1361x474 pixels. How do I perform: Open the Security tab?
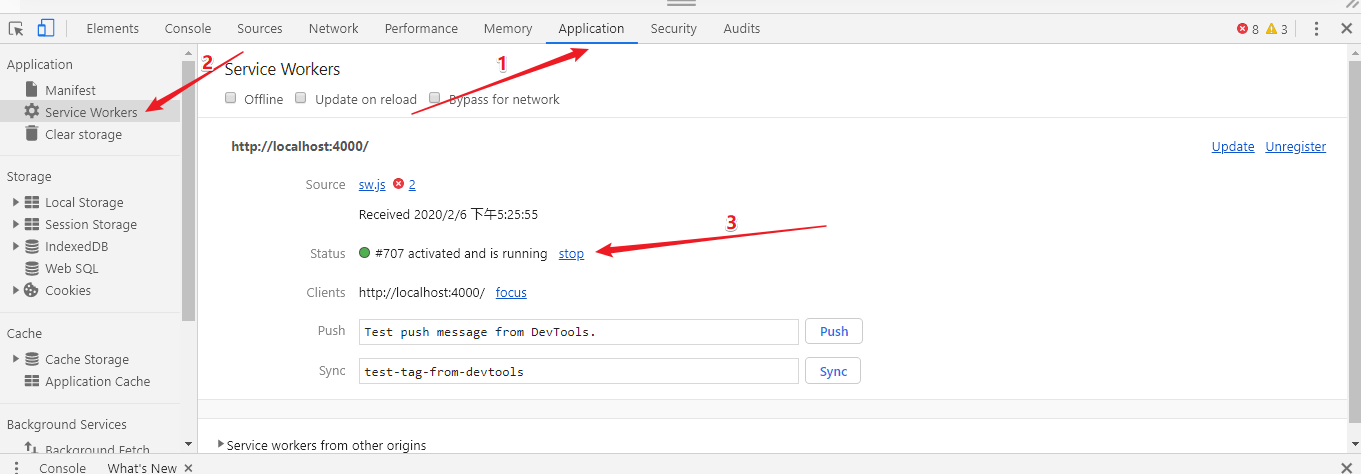[x=673, y=29]
